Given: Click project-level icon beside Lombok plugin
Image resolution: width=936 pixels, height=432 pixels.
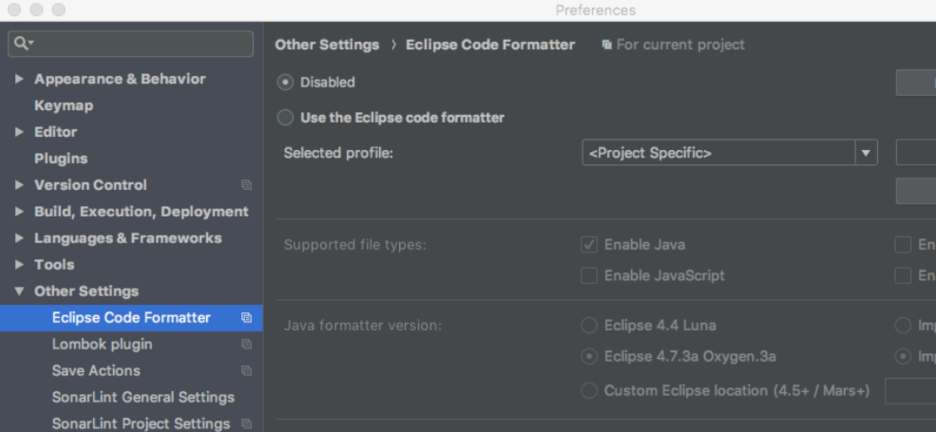Looking at the screenshot, I should pyautogui.click(x=247, y=344).
